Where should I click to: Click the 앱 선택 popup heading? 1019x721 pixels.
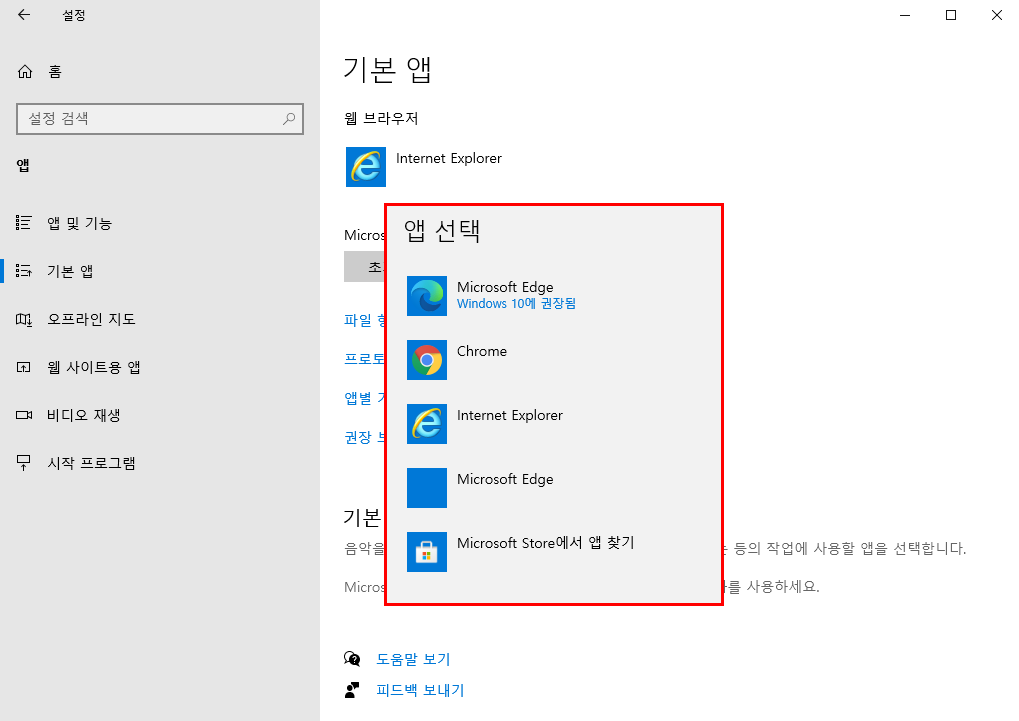(x=442, y=230)
